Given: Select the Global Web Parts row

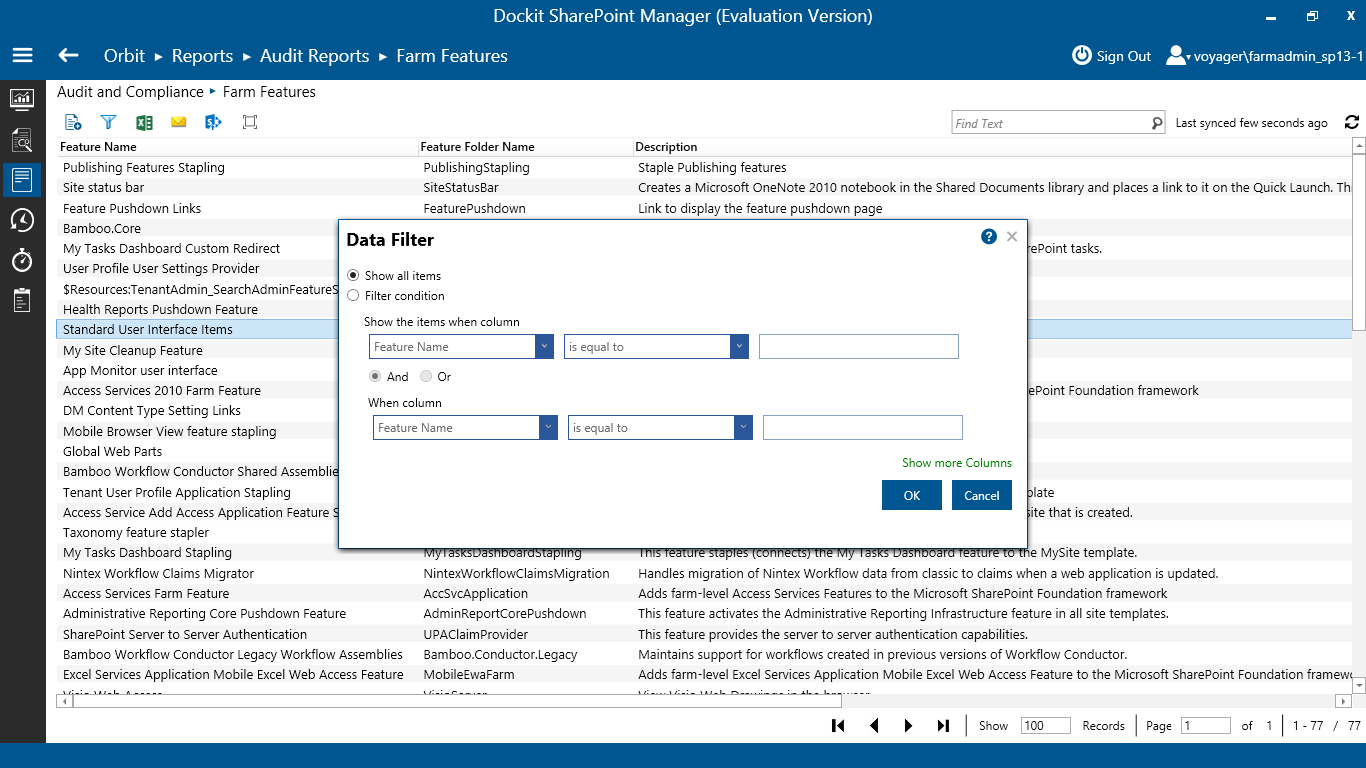Looking at the screenshot, I should [704, 451].
